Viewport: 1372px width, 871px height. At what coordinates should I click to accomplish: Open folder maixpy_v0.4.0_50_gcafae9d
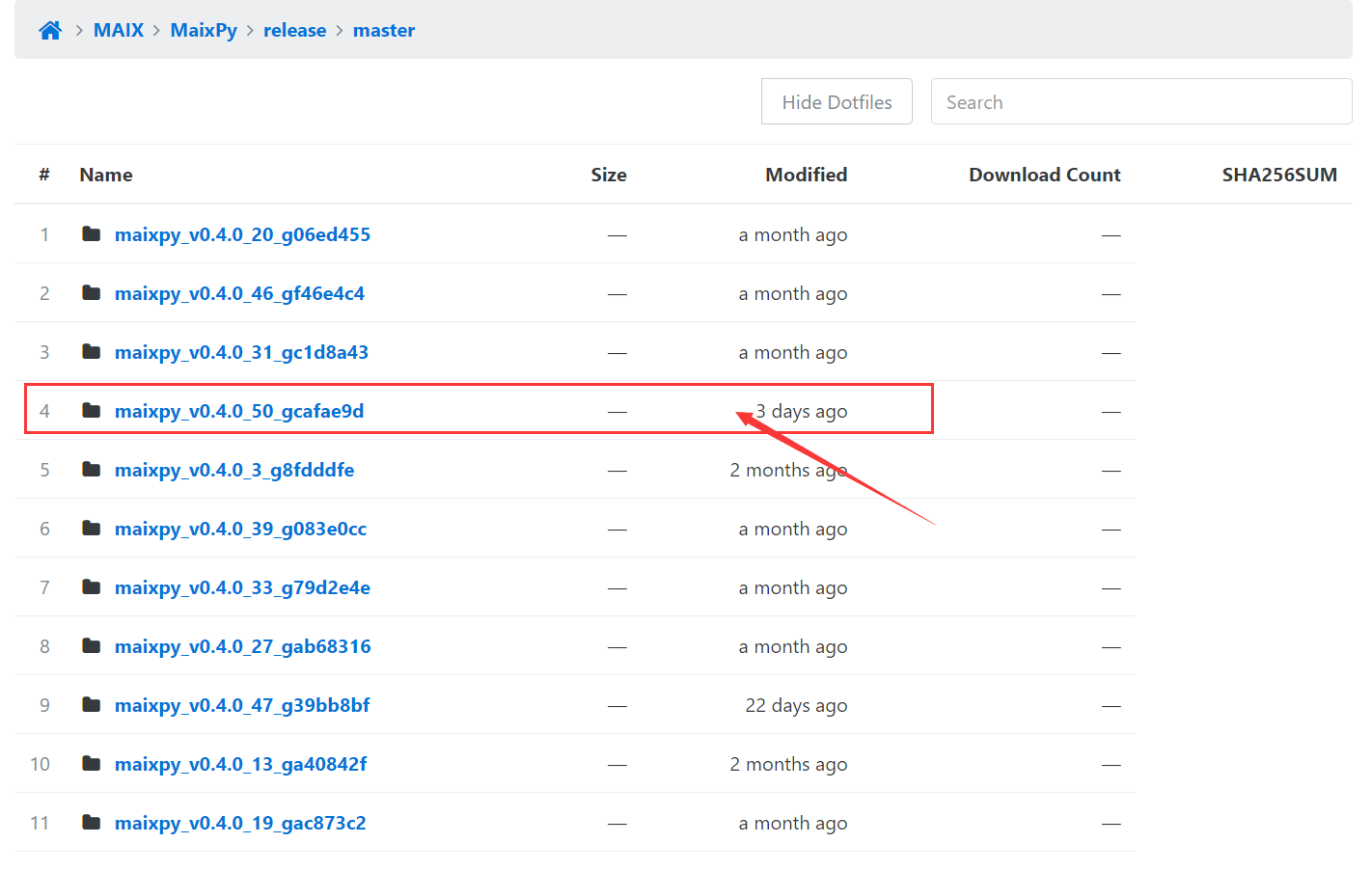239,411
